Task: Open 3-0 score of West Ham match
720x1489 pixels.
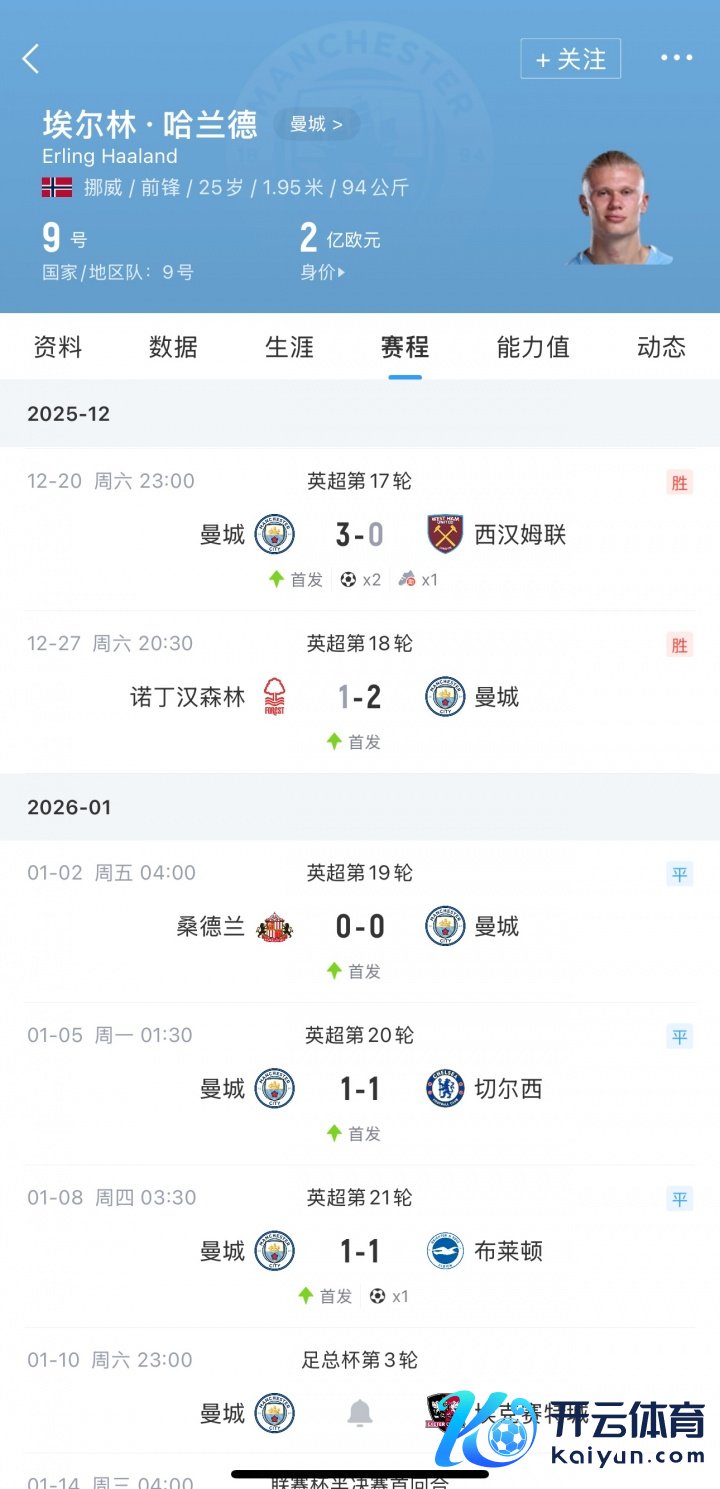Action: point(360,535)
